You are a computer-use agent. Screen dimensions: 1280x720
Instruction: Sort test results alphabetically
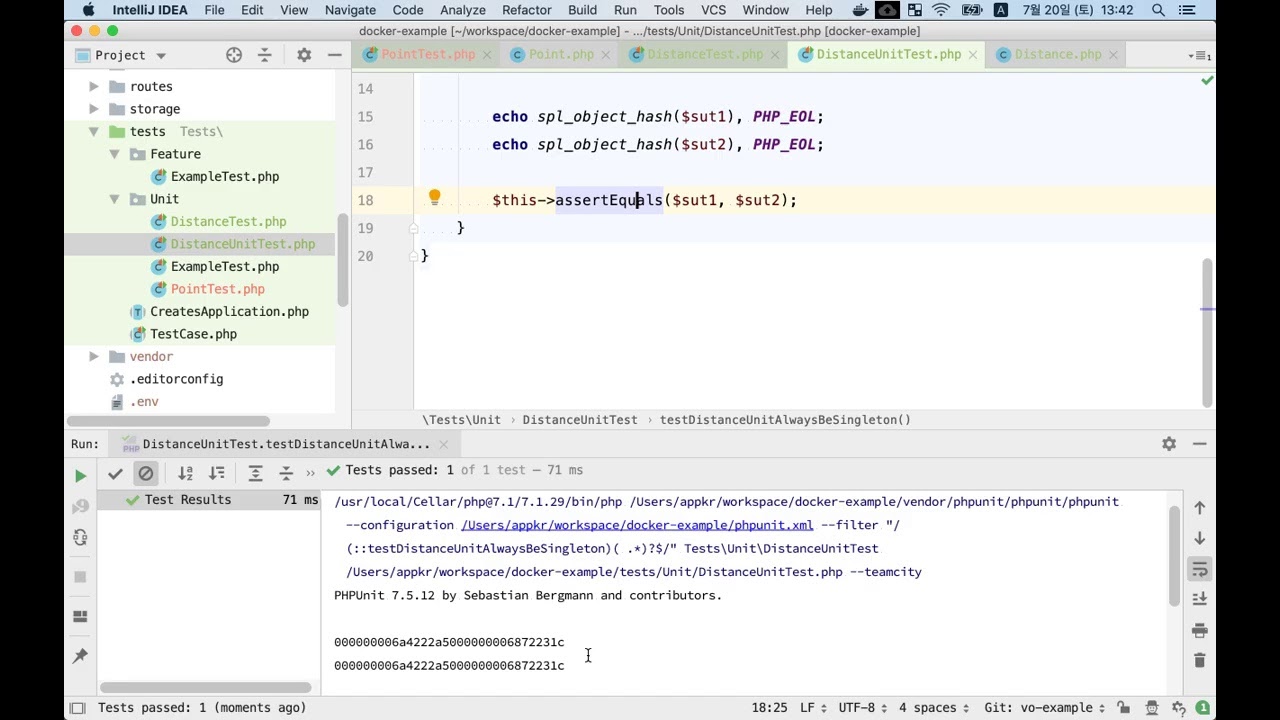[x=185, y=473]
